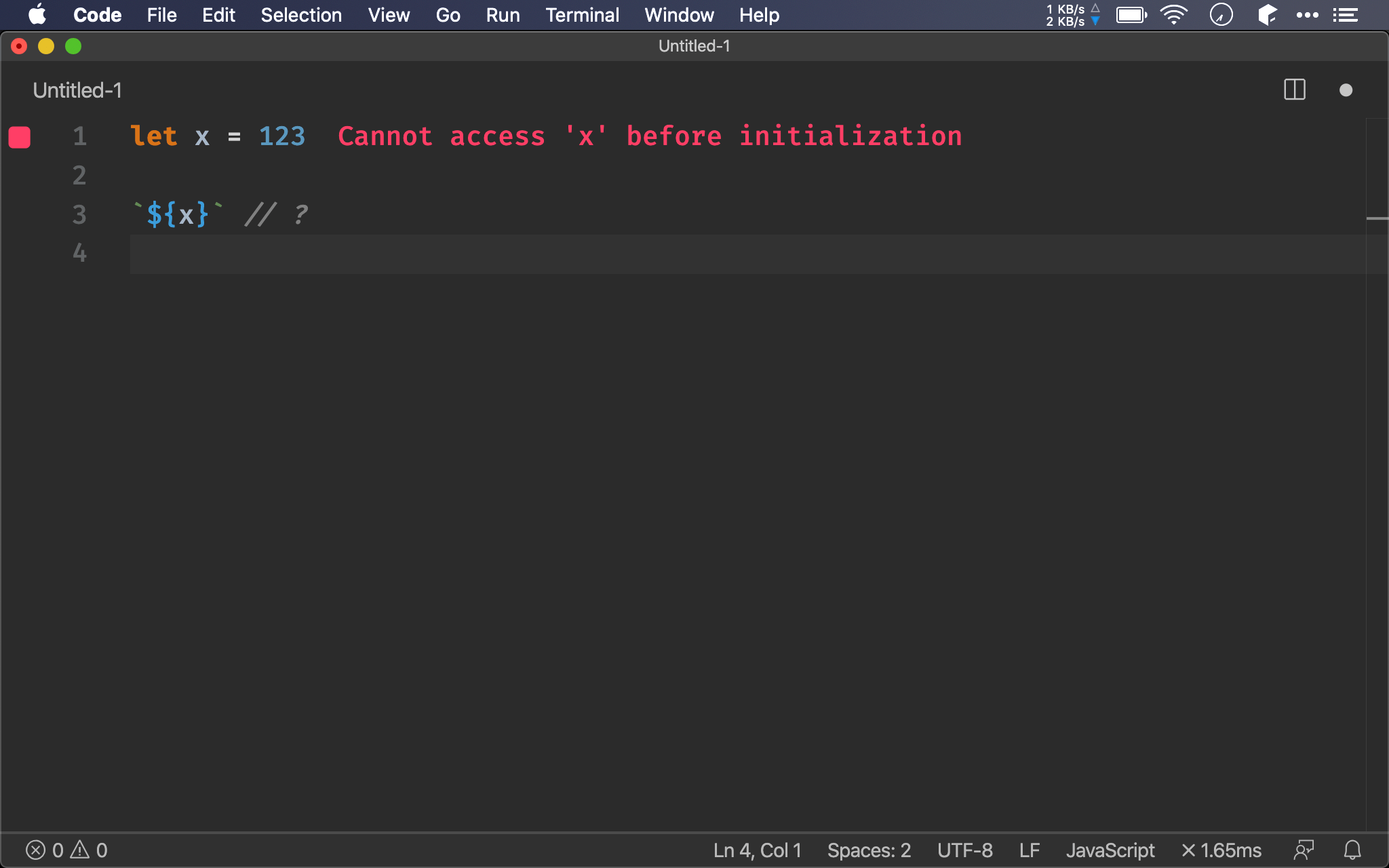Image resolution: width=1389 pixels, height=868 pixels.
Task: Click the split editor right icon
Action: [1294, 90]
